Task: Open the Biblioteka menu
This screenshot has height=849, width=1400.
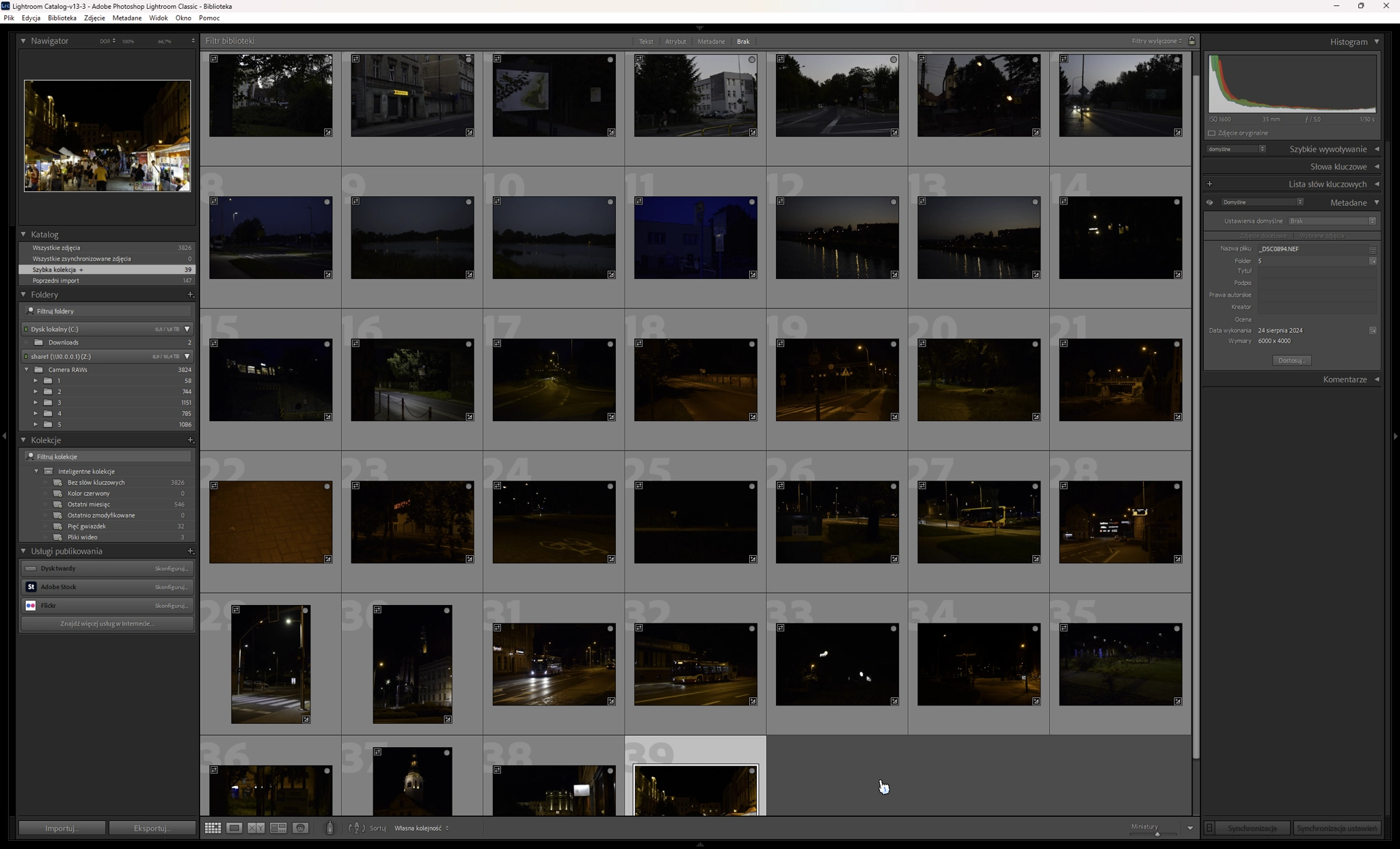Action: [x=62, y=18]
